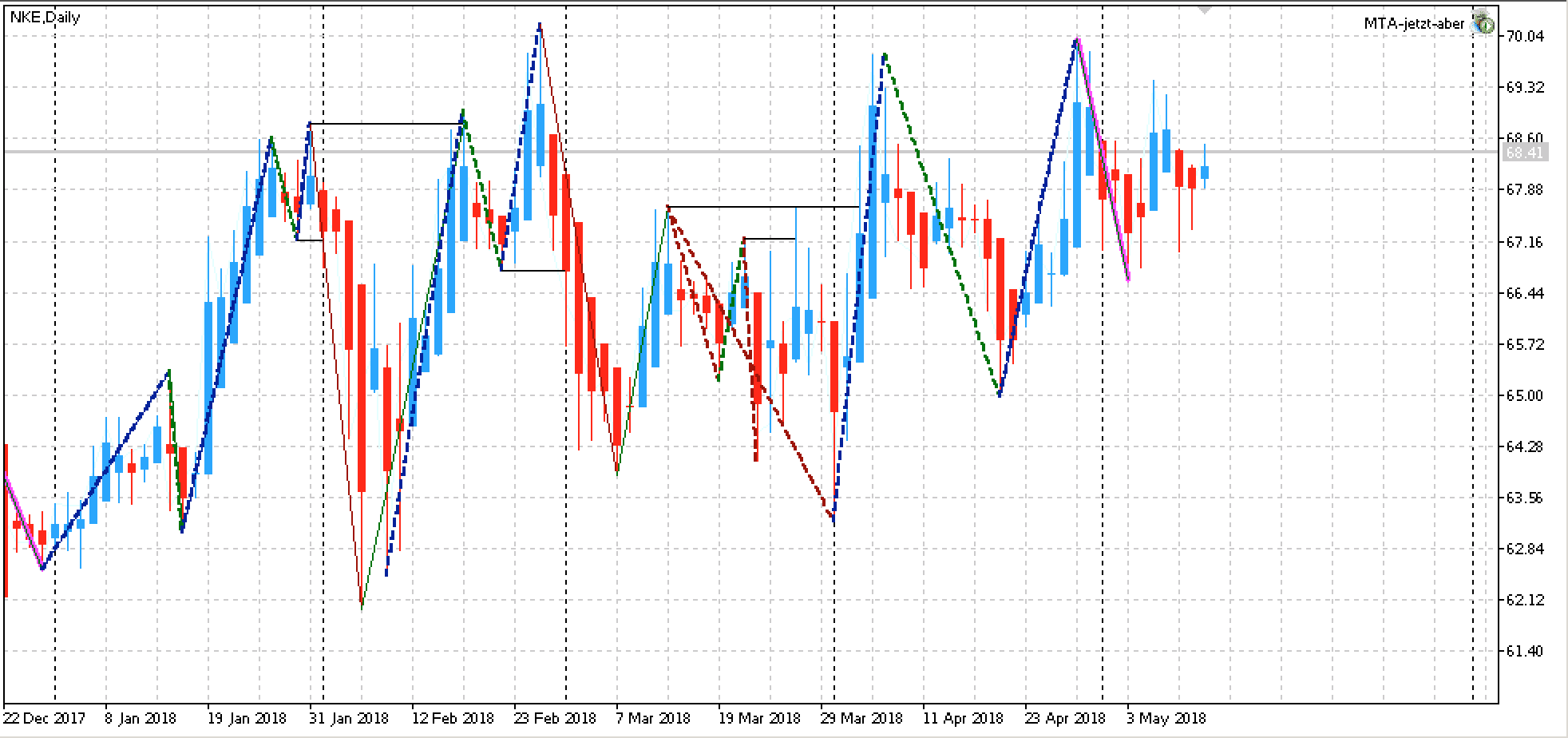Click the 19 Jan 2018 date label
1568x738 pixels.
pos(247,718)
